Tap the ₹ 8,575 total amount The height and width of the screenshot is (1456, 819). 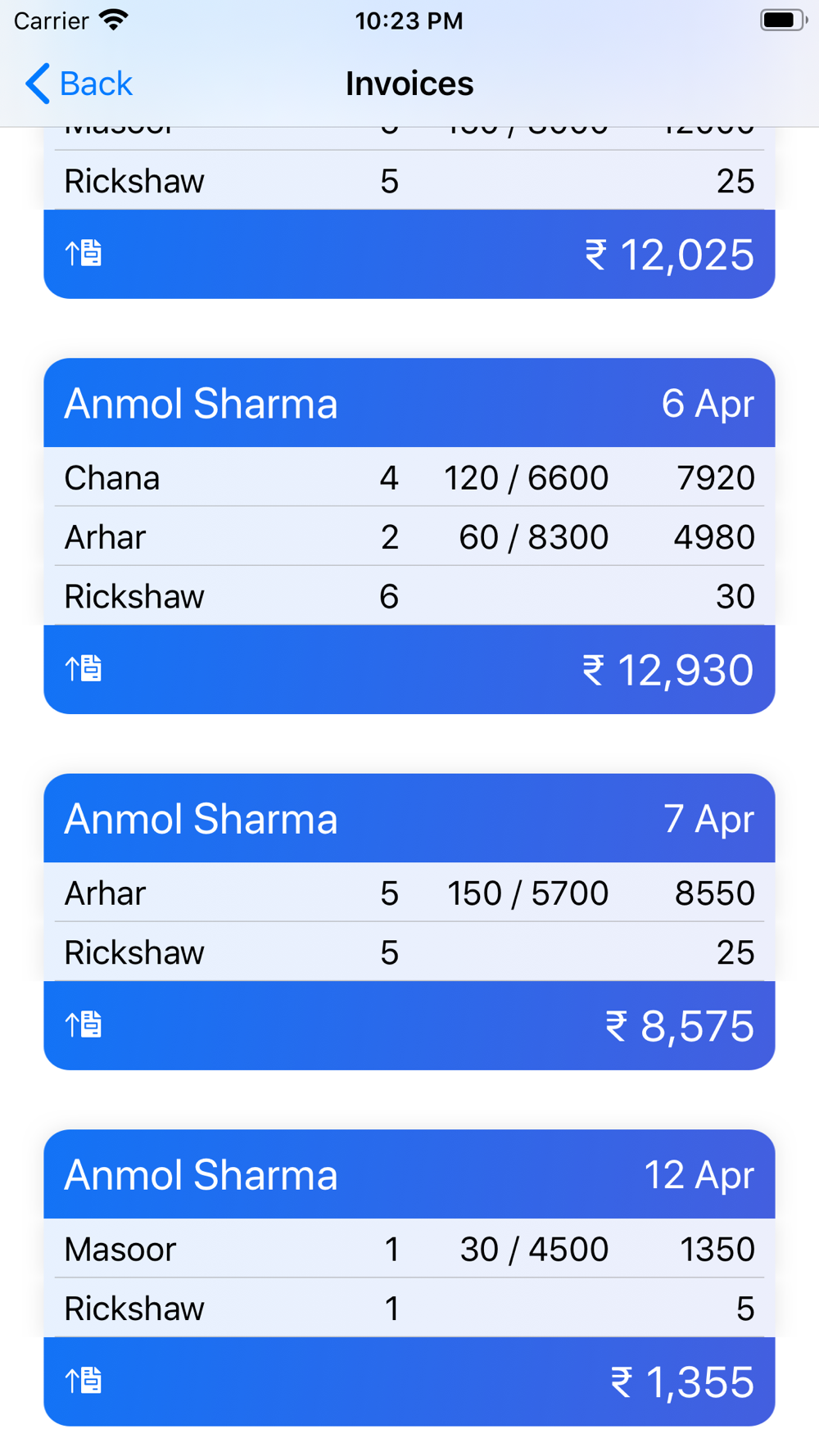pos(679,1026)
